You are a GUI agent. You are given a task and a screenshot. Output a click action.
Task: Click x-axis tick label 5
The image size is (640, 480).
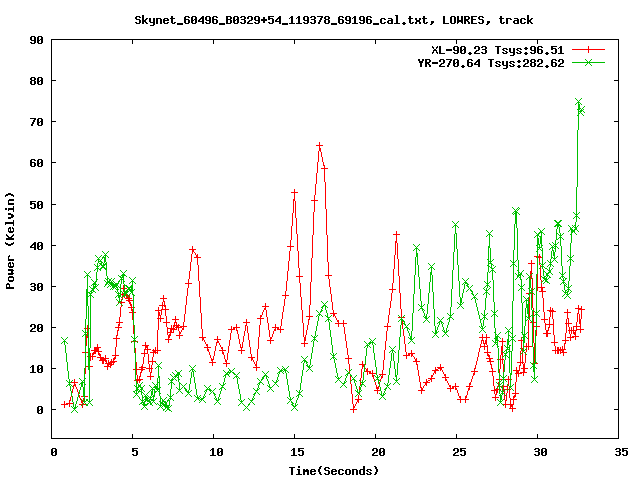click(x=134, y=452)
